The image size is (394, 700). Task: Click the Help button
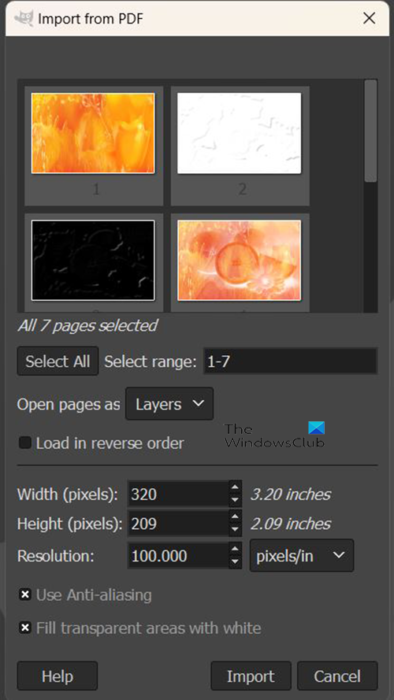click(x=58, y=676)
